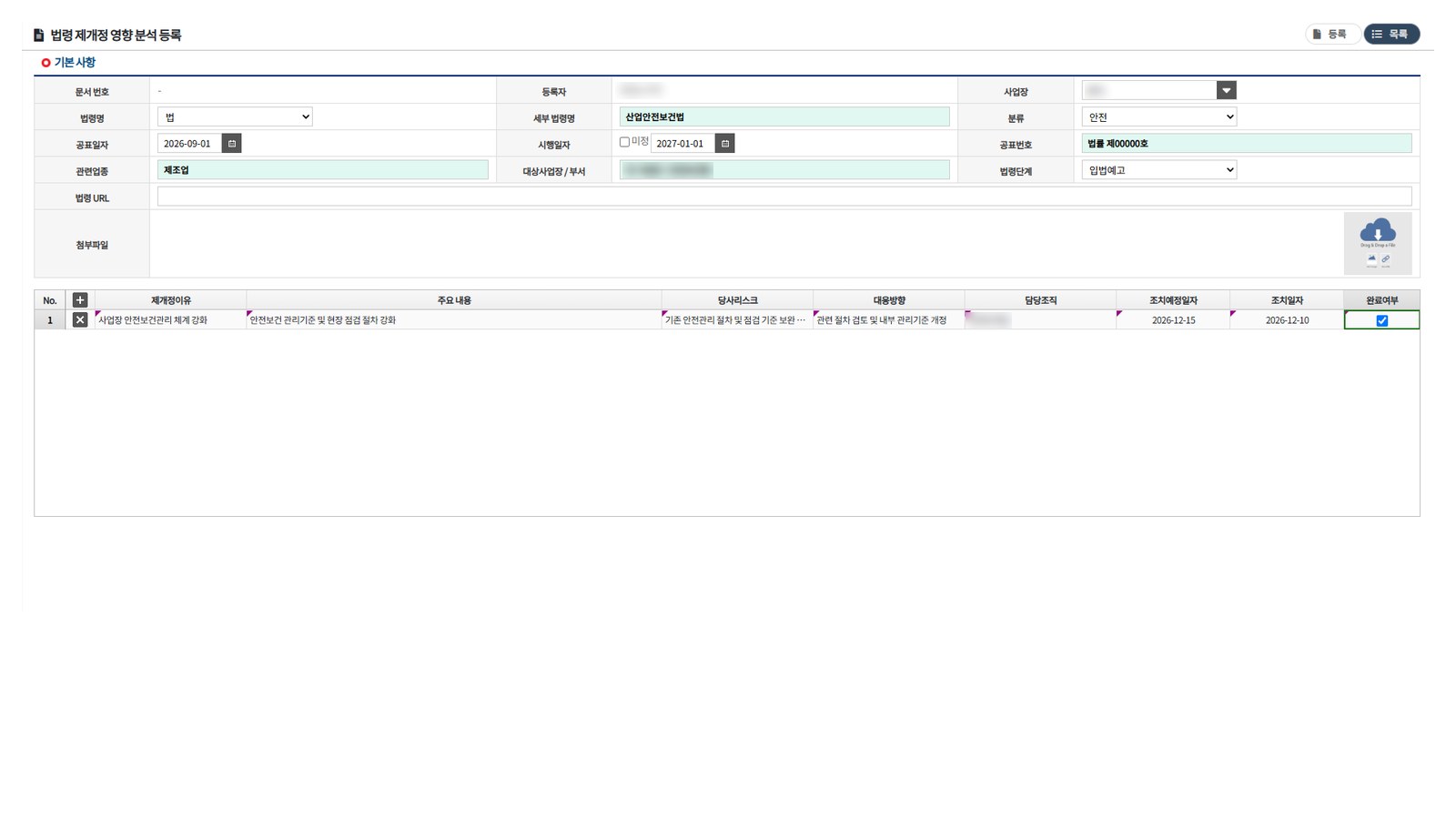Screen dimensions: 1456x819
Task: Click the 관련업종 field 제조업
Action: click(323, 169)
